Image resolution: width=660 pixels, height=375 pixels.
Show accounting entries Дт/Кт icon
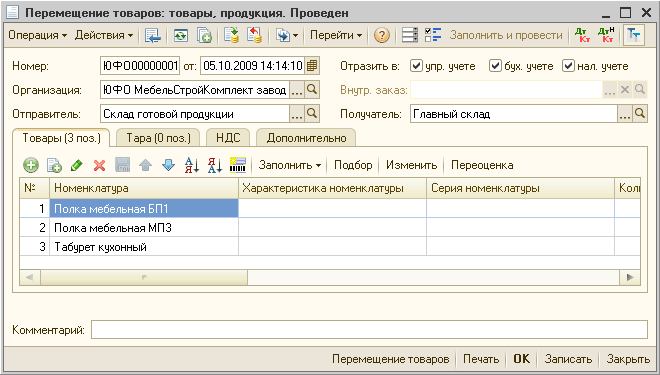click(x=583, y=35)
